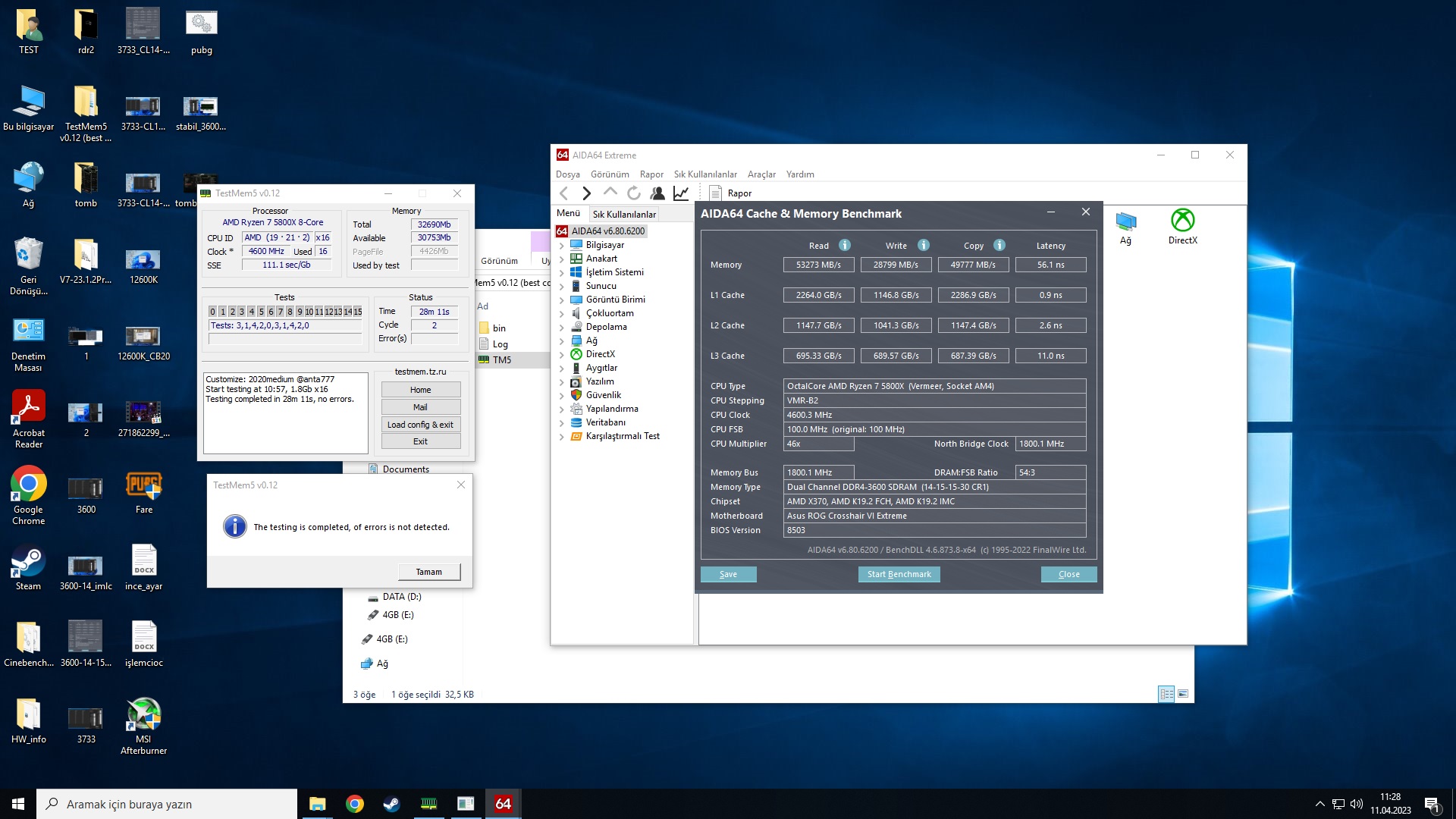Open the notification center icon
The width and height of the screenshot is (1456, 819).
(x=1432, y=804)
